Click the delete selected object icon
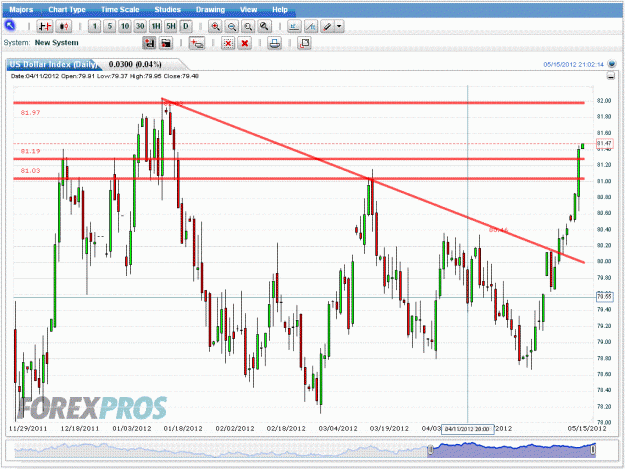The width and height of the screenshot is (625, 469). (x=228, y=43)
